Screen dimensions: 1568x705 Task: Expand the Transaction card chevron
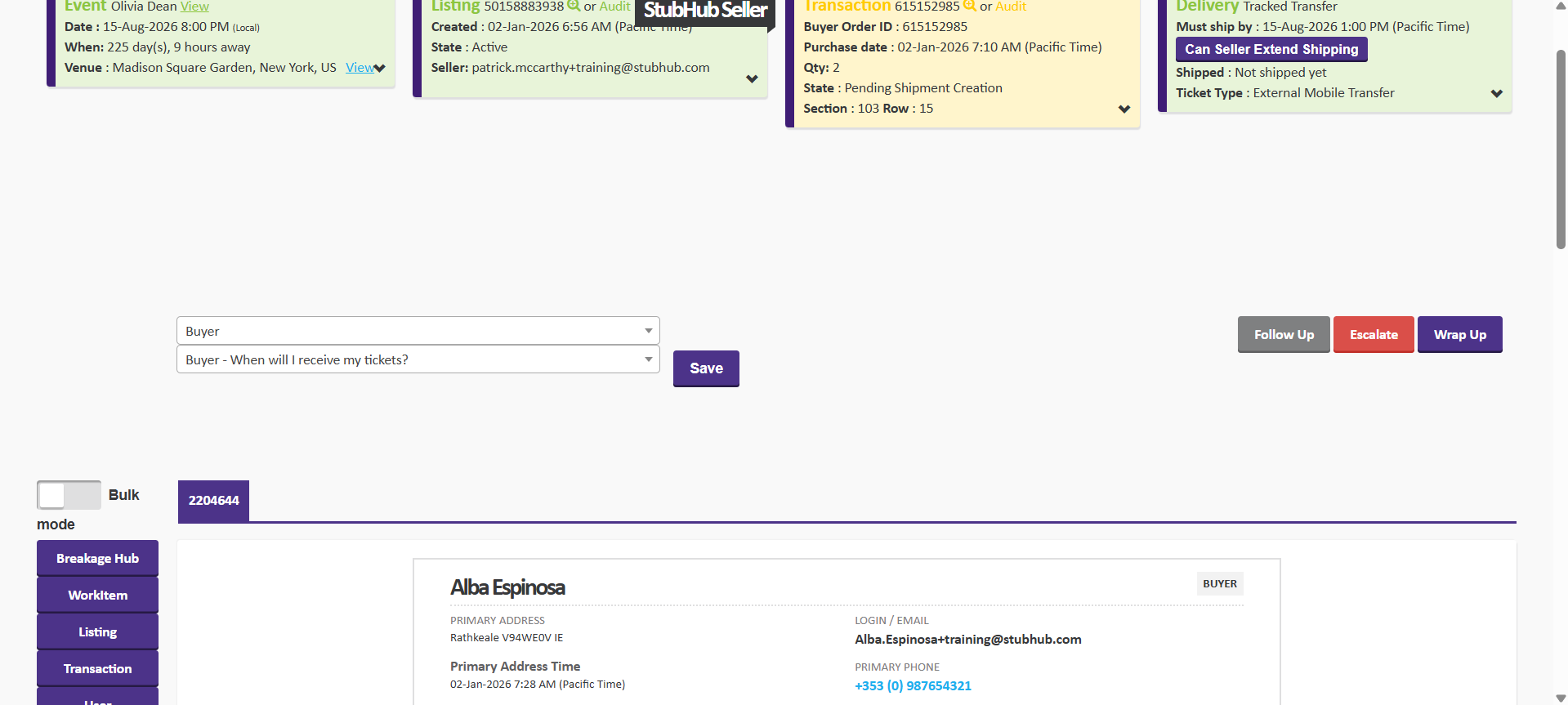click(1124, 109)
